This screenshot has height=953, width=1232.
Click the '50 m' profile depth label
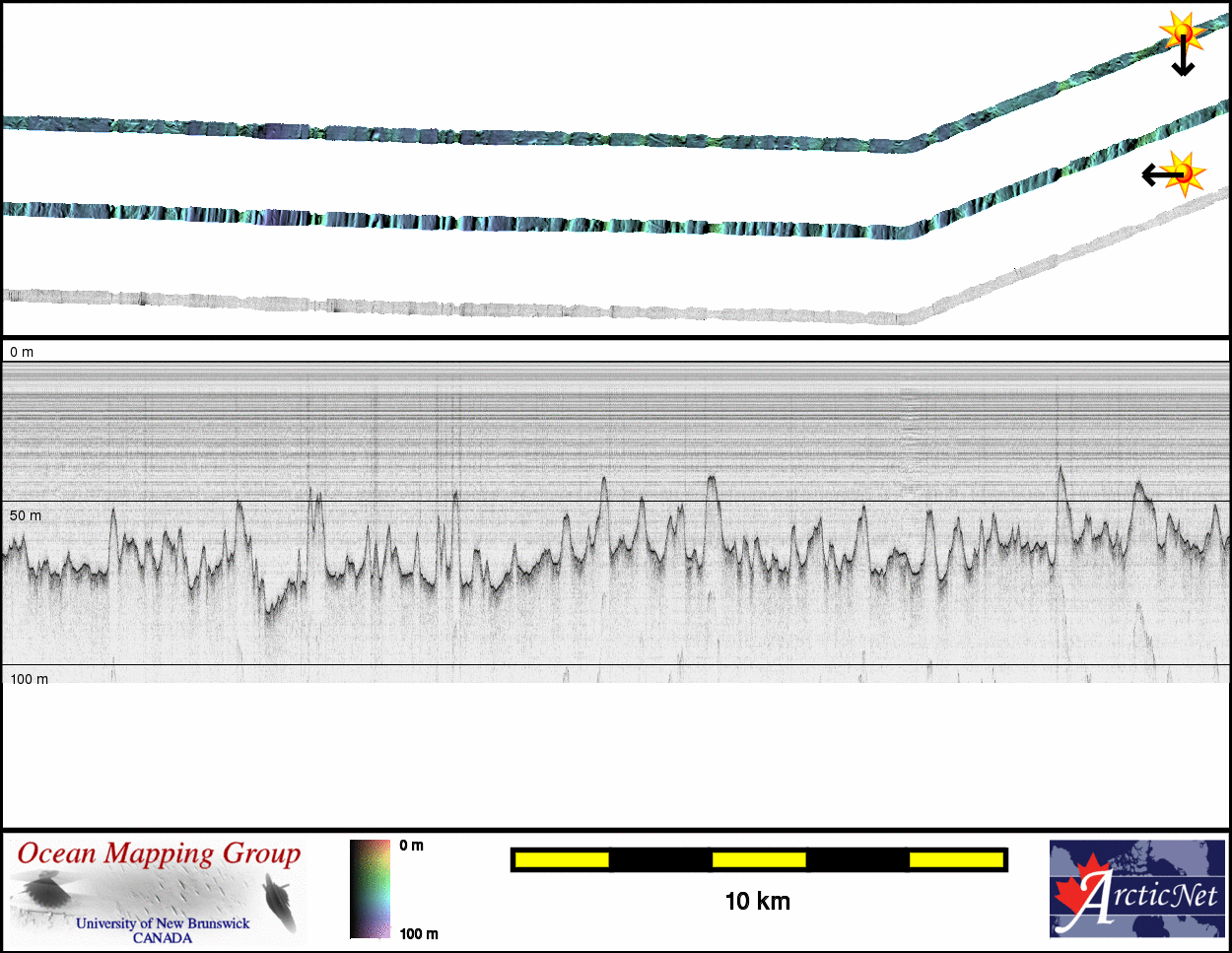[x=26, y=515]
